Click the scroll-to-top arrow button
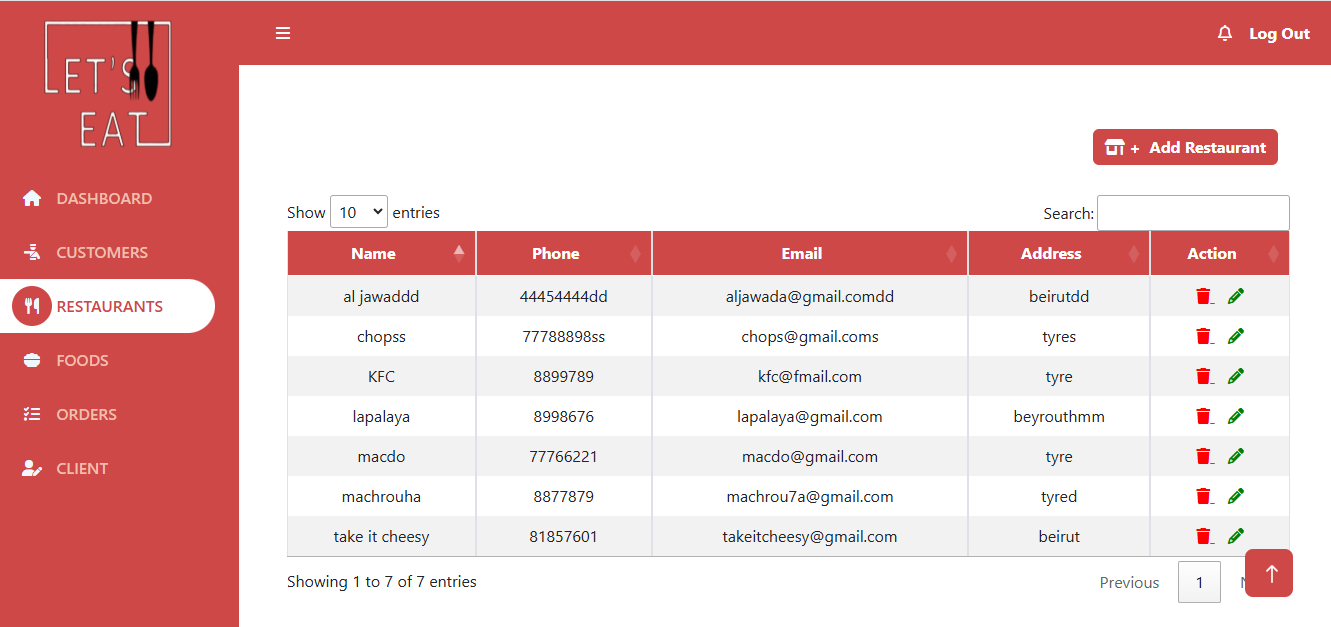The height and width of the screenshot is (627, 1331). click(1269, 573)
